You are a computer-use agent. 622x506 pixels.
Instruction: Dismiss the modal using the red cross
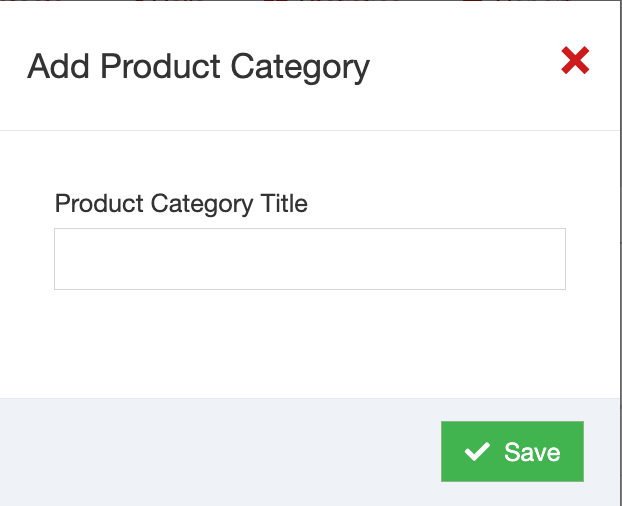(575, 62)
